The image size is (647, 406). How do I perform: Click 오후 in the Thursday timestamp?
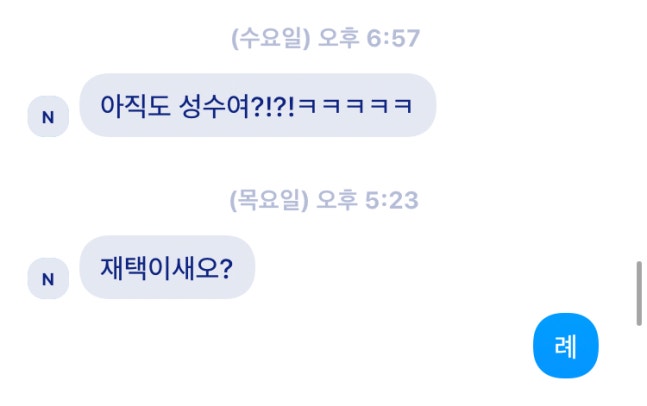click(x=337, y=200)
